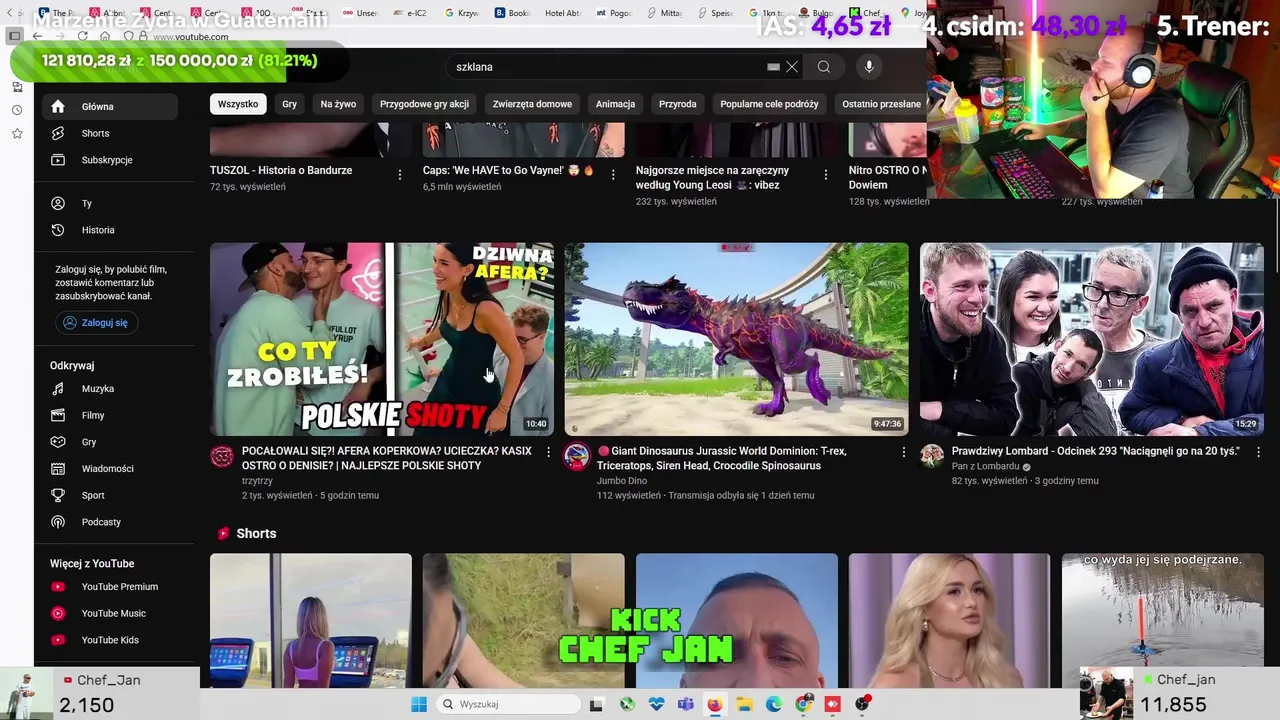Click the Zaloguj się button
1280x720 pixels.
point(97,323)
